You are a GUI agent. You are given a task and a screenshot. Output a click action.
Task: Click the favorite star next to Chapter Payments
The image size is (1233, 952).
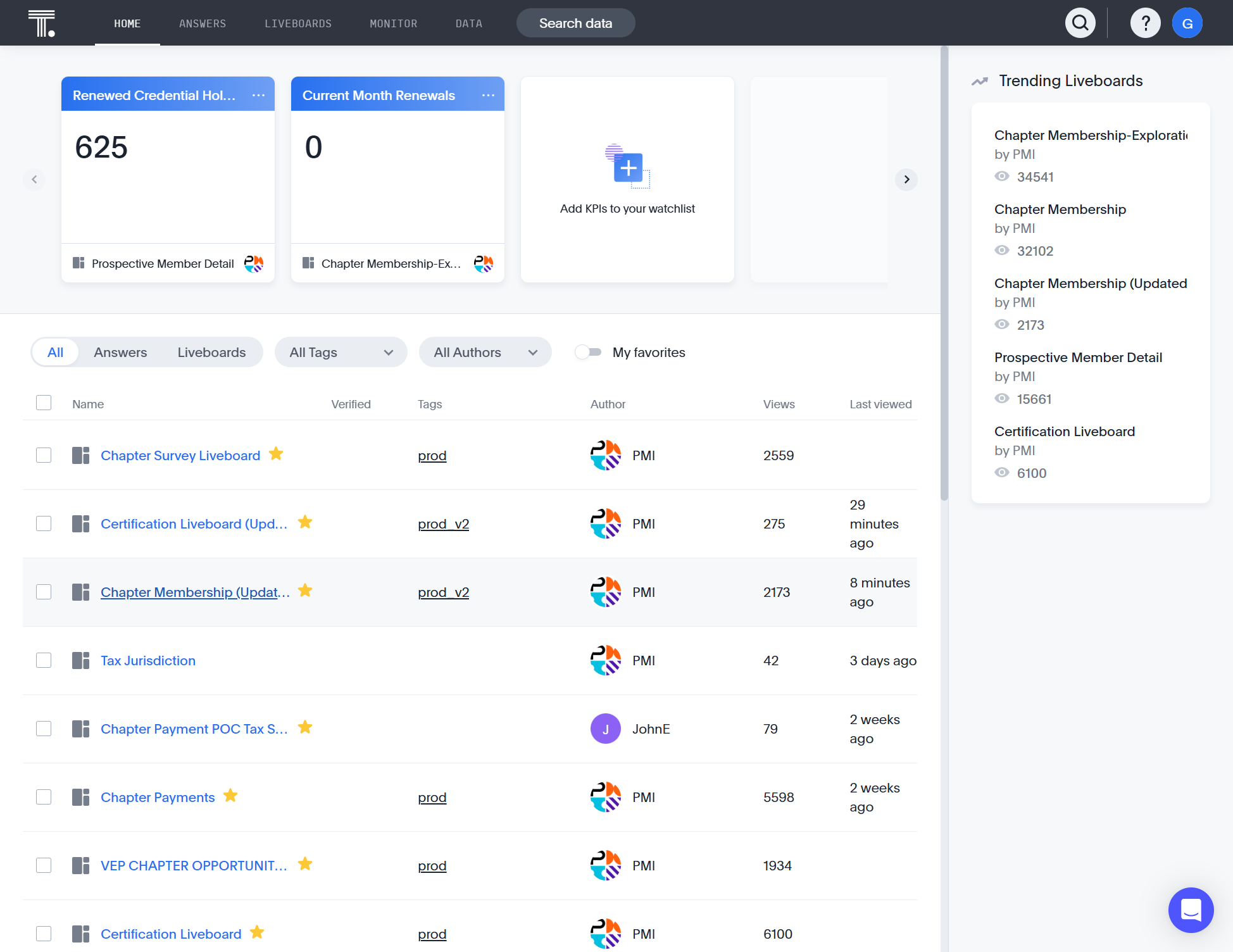click(230, 796)
